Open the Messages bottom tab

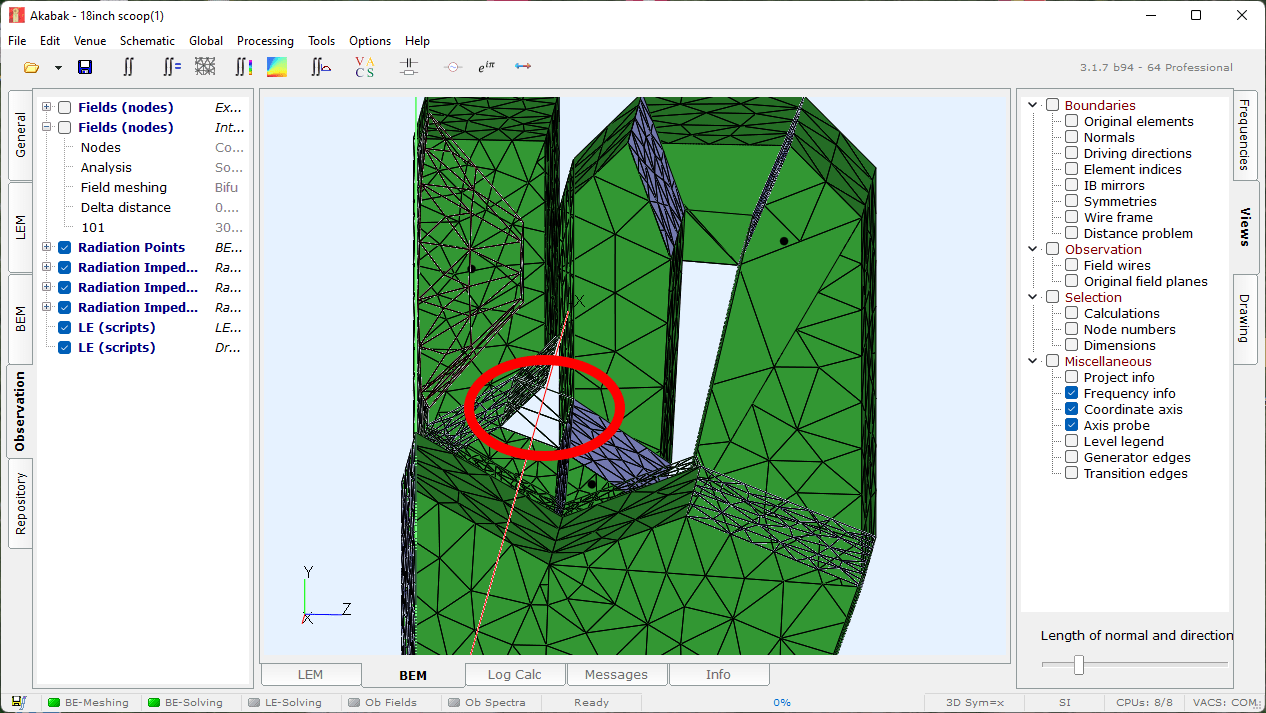click(616, 675)
